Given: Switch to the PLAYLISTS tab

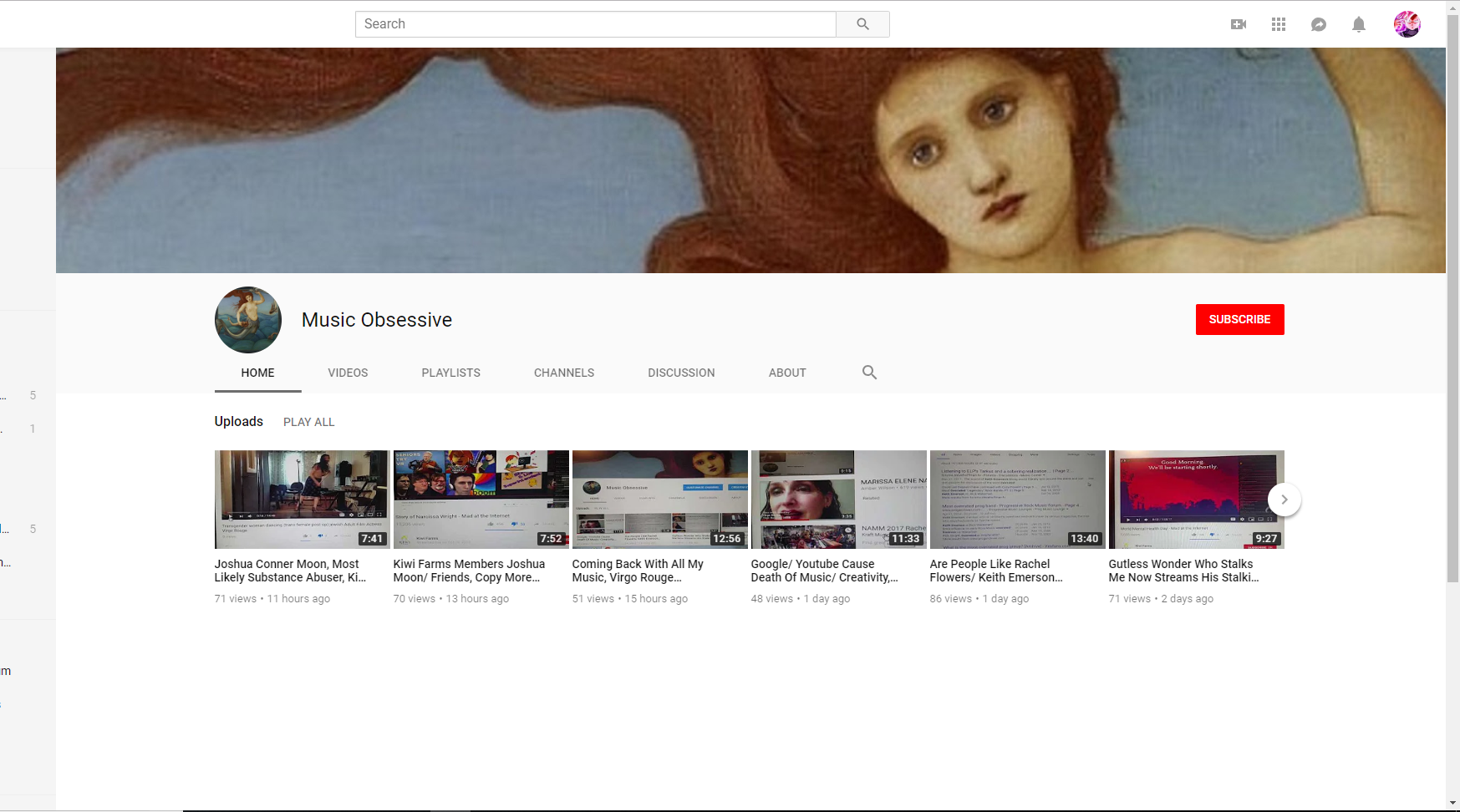Looking at the screenshot, I should coord(450,373).
